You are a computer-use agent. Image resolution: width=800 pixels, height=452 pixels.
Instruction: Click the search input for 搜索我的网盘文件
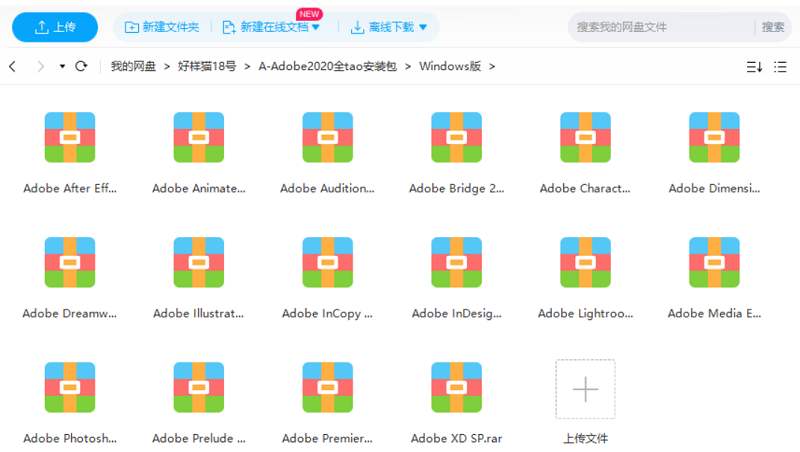(660, 27)
